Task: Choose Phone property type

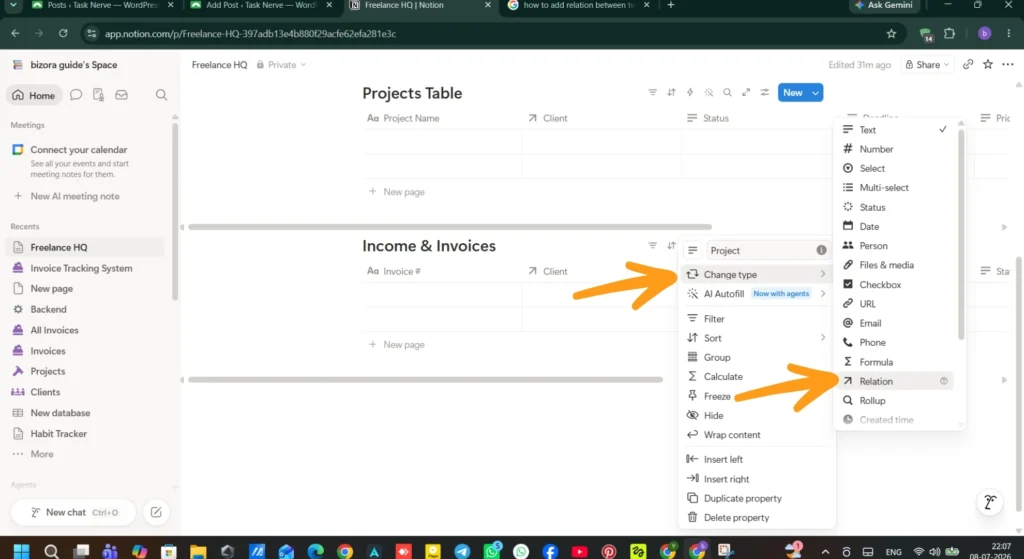Action: click(894, 342)
